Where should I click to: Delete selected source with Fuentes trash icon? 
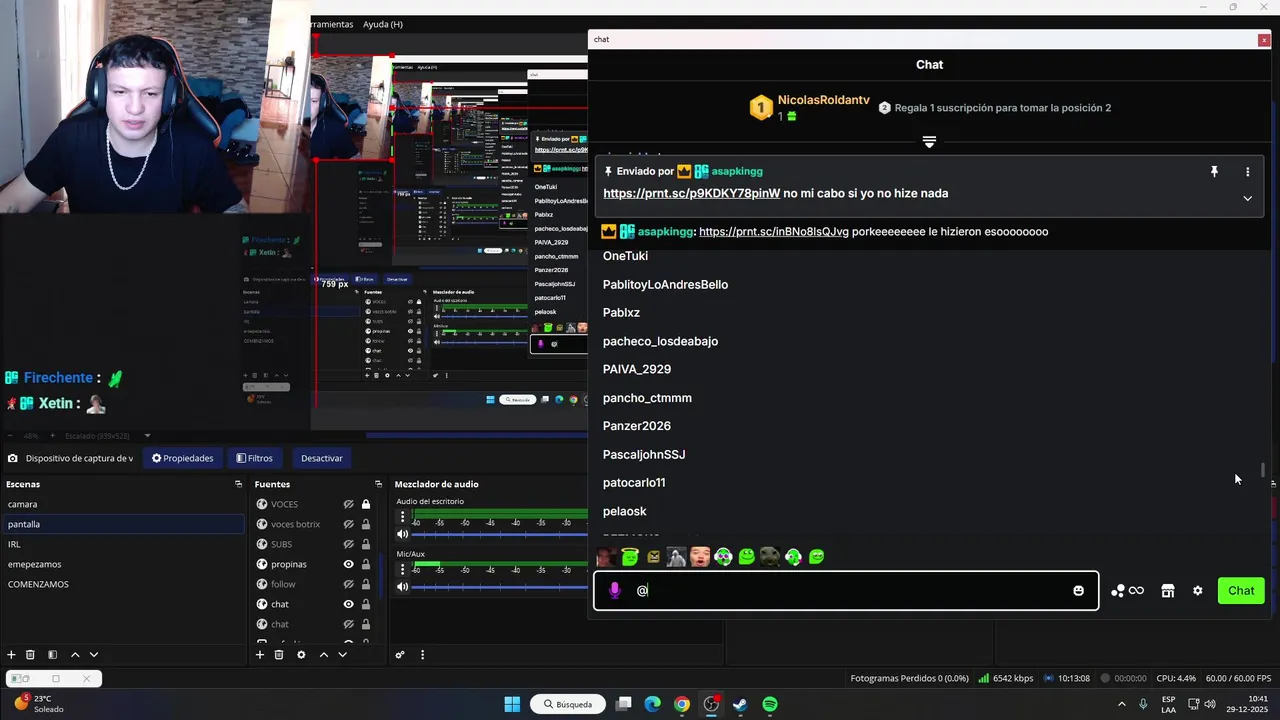[x=279, y=654]
